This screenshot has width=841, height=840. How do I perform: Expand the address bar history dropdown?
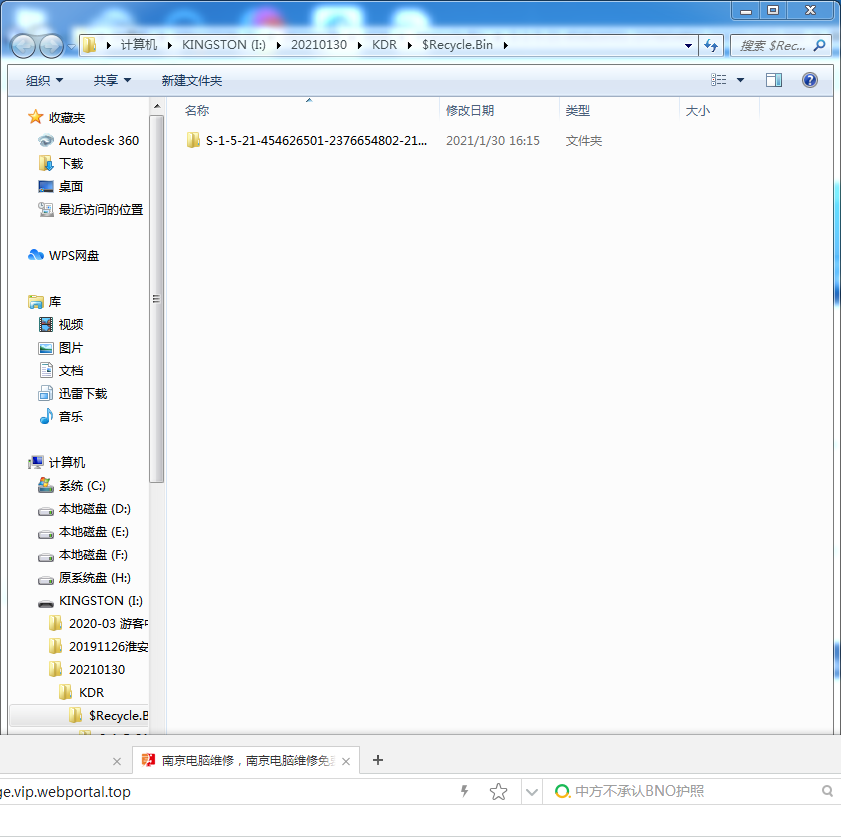(688, 45)
